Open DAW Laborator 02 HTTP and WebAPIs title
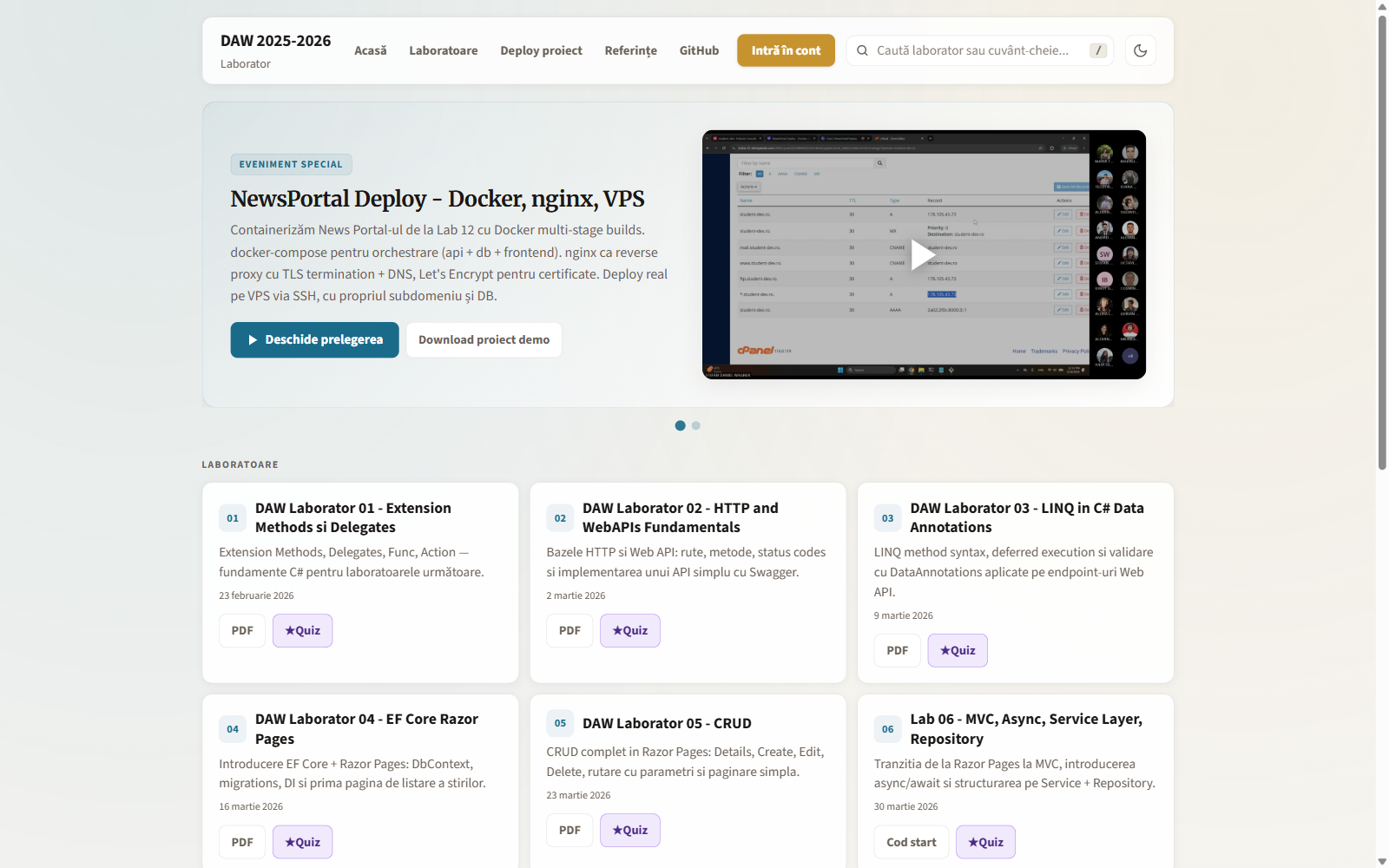This screenshot has width=1389, height=868. point(681,517)
